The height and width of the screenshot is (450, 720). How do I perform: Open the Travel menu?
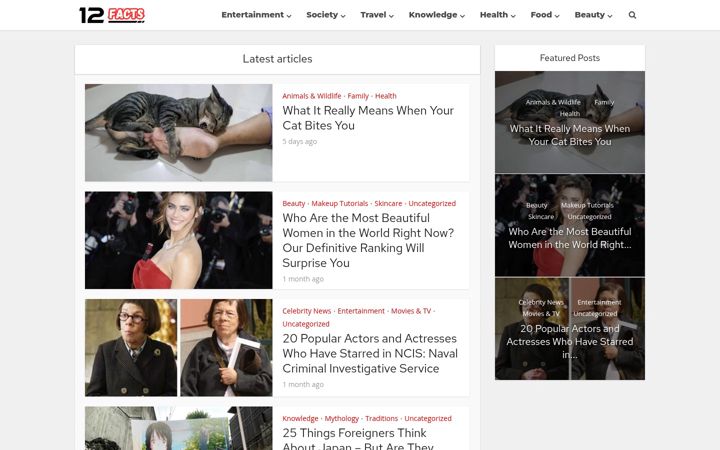377,15
